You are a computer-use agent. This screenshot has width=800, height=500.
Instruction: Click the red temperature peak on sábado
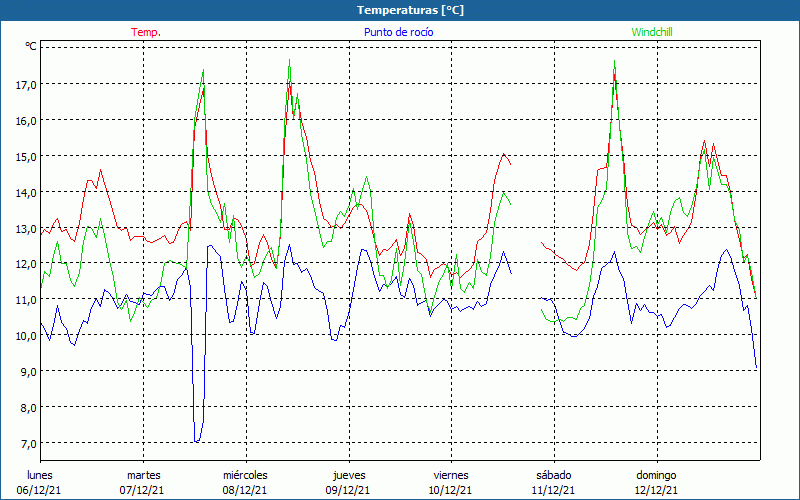(615, 74)
